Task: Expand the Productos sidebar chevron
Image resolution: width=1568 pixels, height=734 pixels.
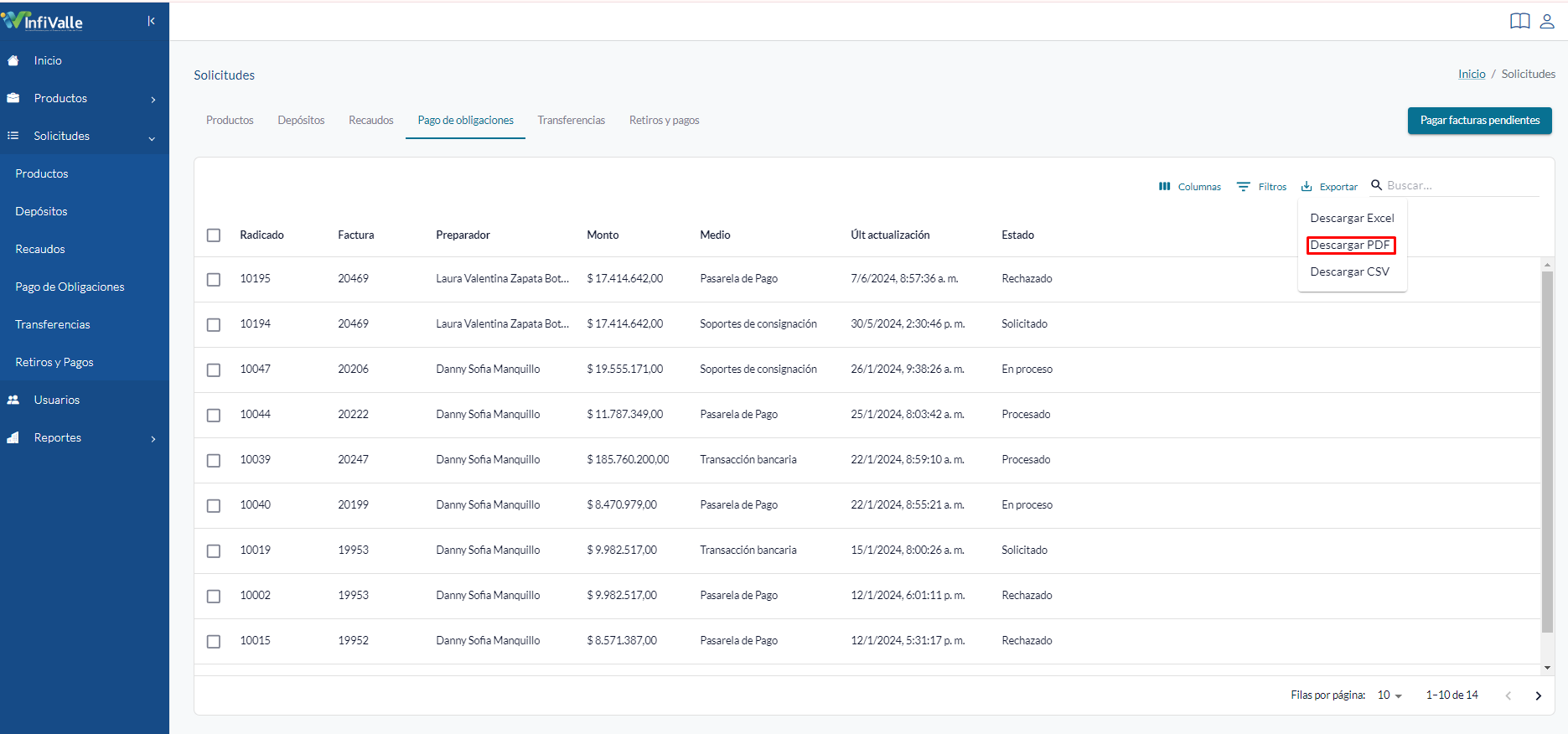Action: coord(153,100)
